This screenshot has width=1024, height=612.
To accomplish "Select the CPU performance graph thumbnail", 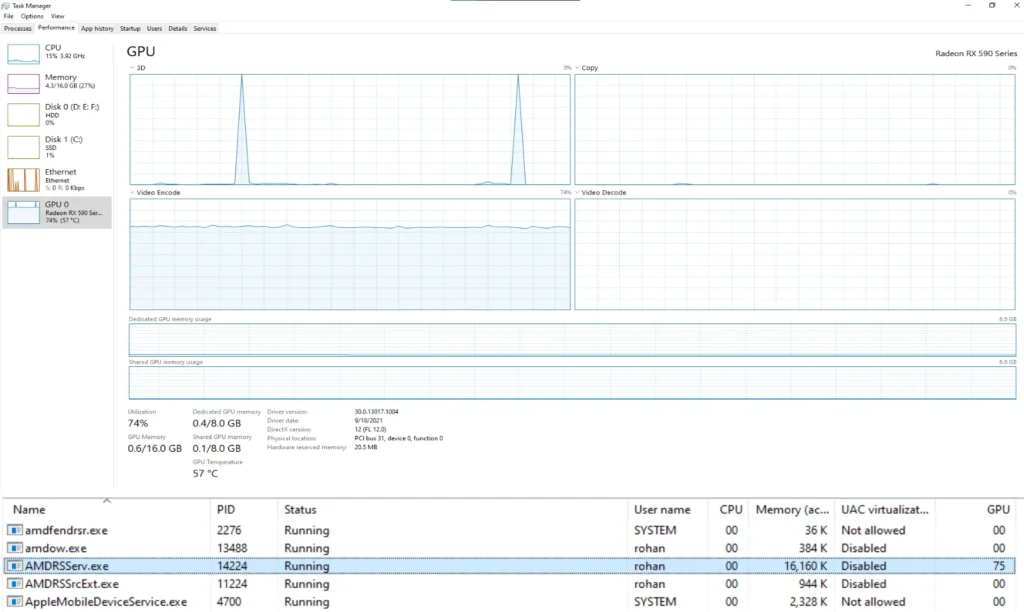I will pyautogui.click(x=23, y=53).
